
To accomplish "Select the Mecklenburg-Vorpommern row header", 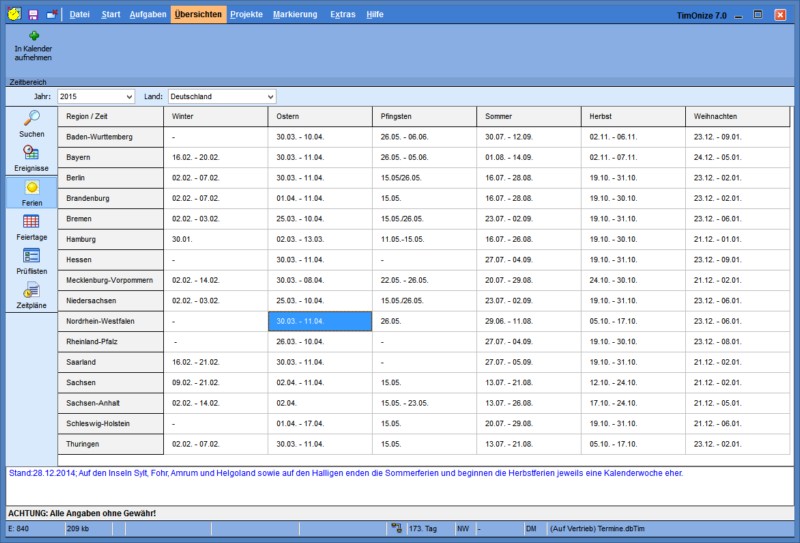I will [x=111, y=280].
